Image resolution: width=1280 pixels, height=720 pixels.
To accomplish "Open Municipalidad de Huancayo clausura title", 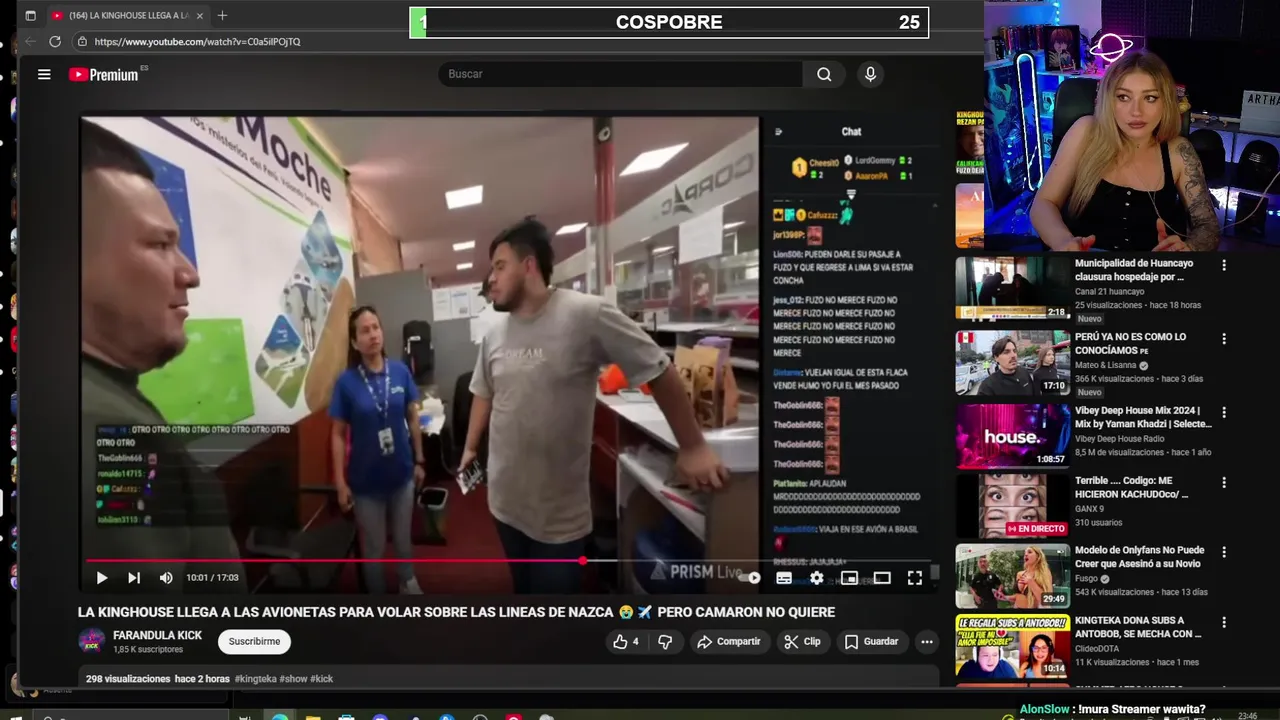I will click(x=1134, y=270).
